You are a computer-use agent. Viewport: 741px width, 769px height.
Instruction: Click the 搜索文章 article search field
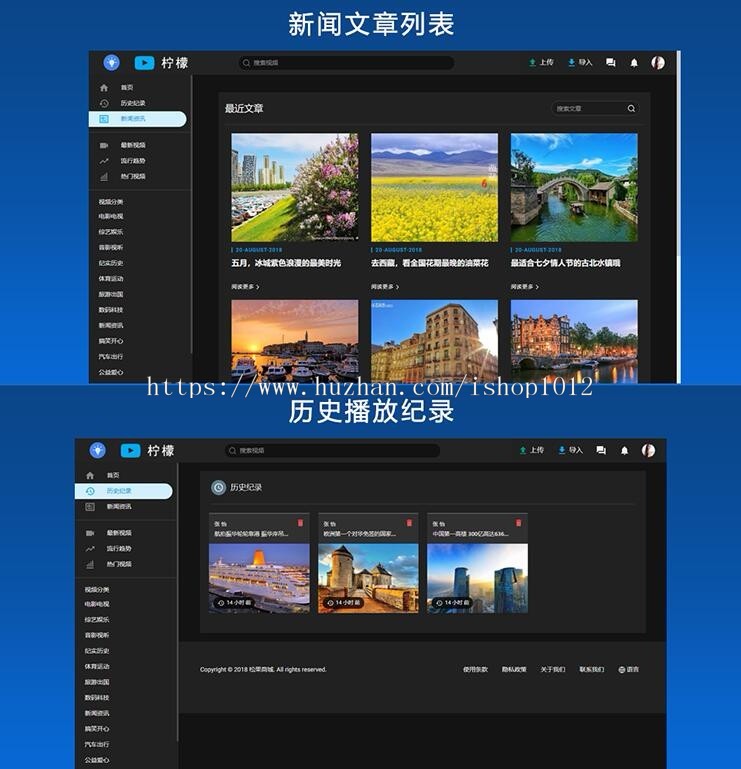[x=588, y=108]
